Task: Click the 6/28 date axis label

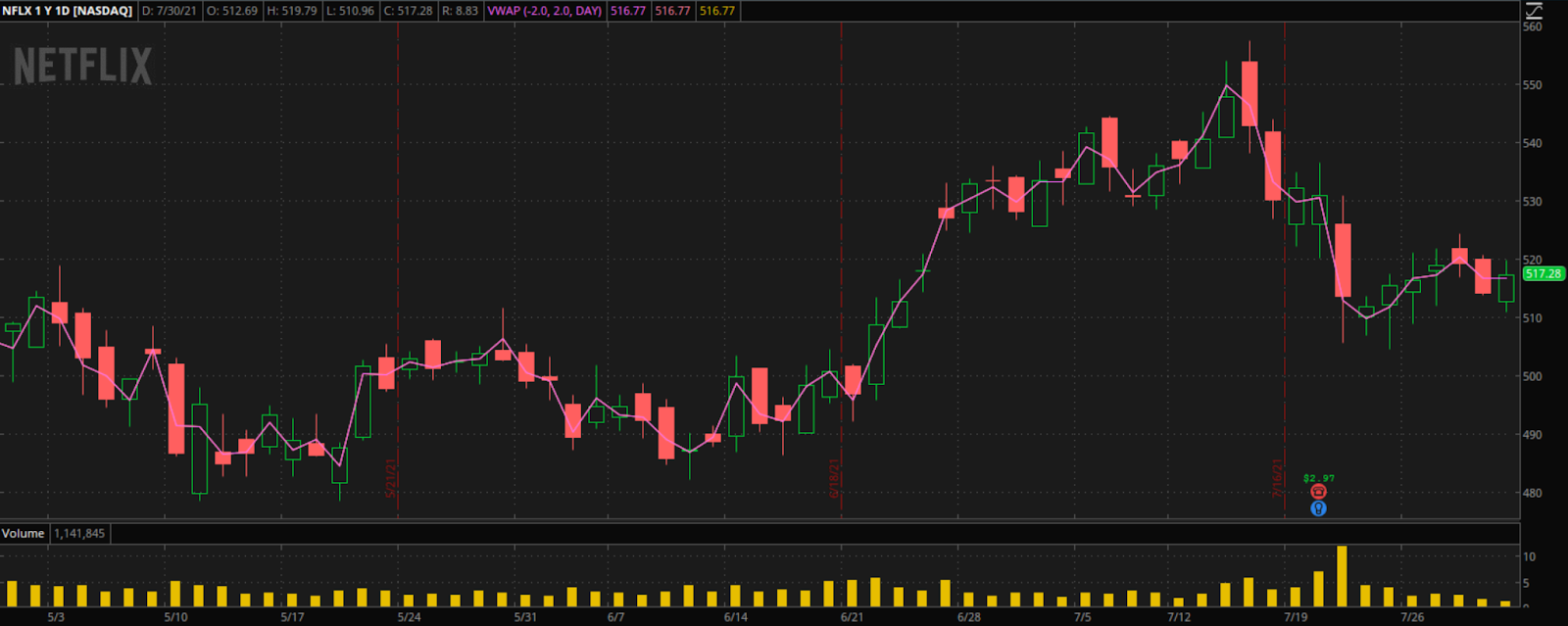Action: tap(969, 617)
